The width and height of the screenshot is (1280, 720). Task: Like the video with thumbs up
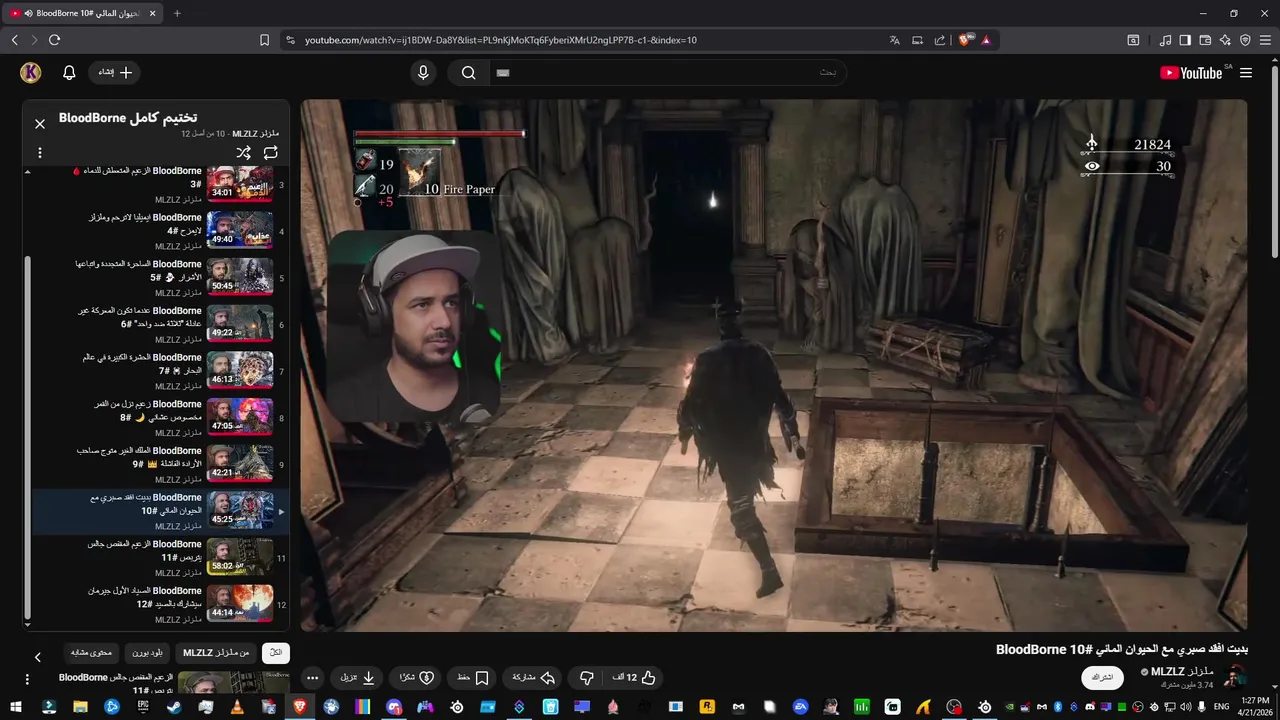coord(634,677)
